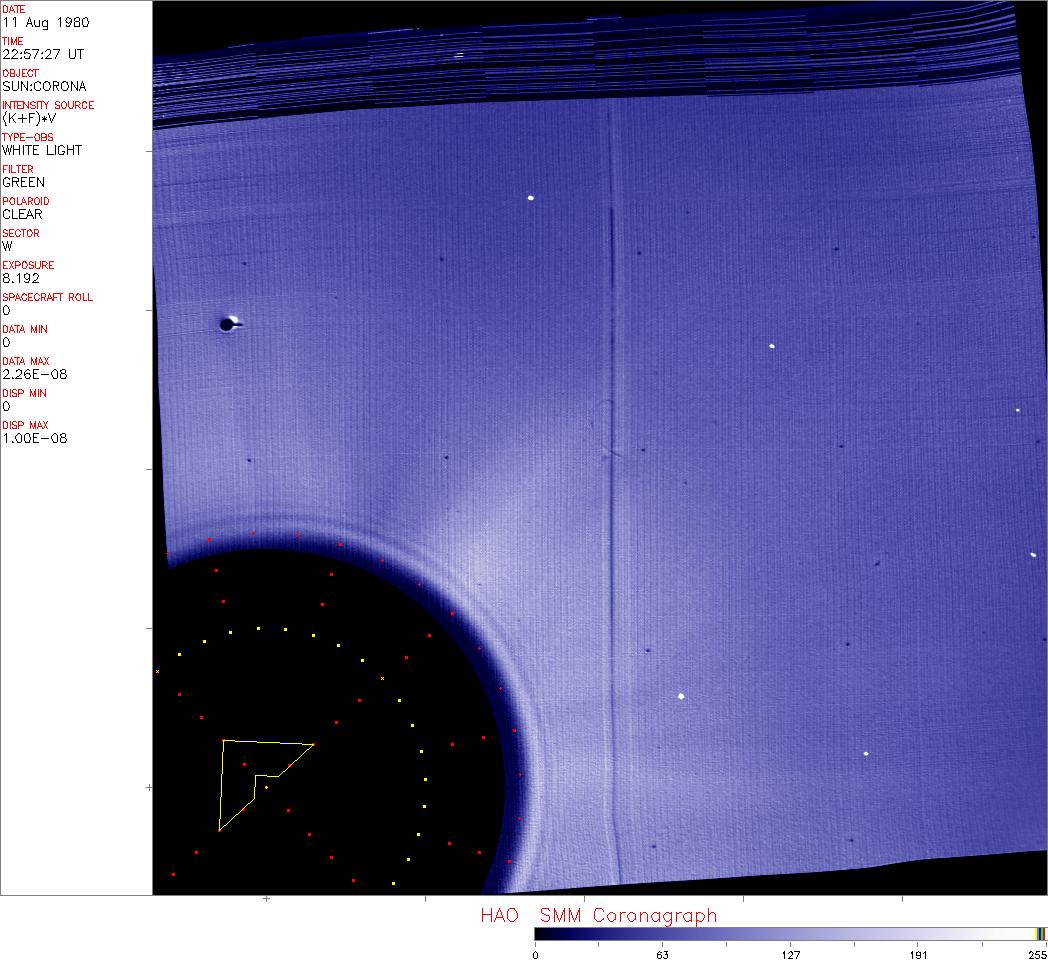Screen dimensions: 1048x960
Task: Select the DISP MAX value 1.00E-08
Action: pyautogui.click(x=35, y=438)
